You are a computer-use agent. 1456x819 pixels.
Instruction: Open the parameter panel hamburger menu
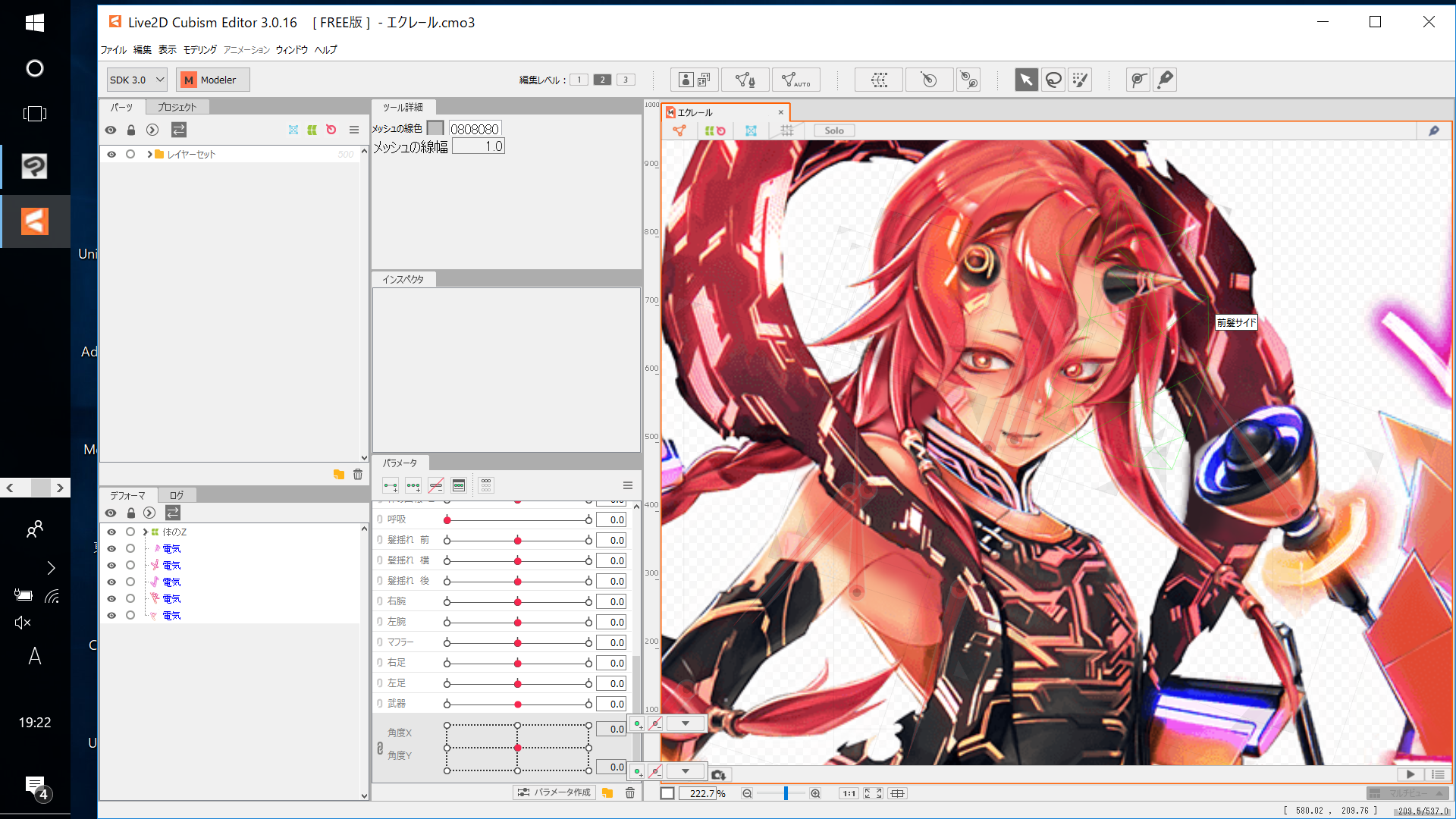point(628,485)
